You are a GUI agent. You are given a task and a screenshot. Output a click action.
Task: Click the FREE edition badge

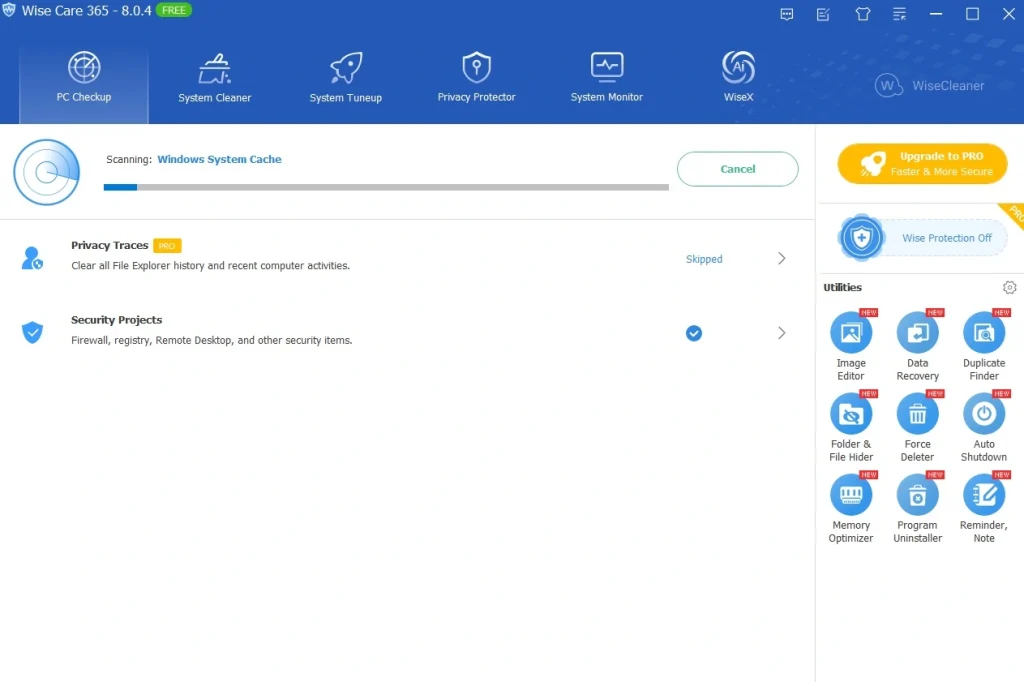pos(174,10)
